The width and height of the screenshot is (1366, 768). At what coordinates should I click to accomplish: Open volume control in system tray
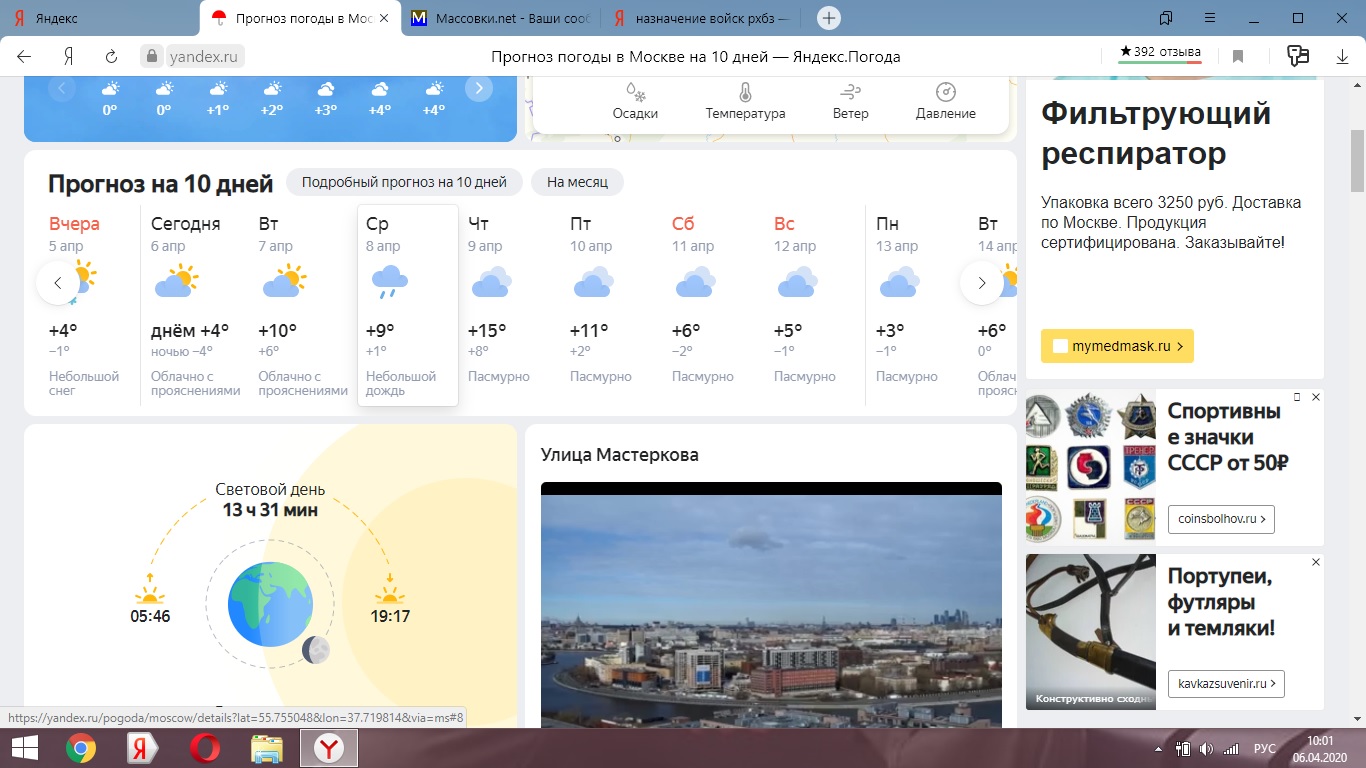1206,748
